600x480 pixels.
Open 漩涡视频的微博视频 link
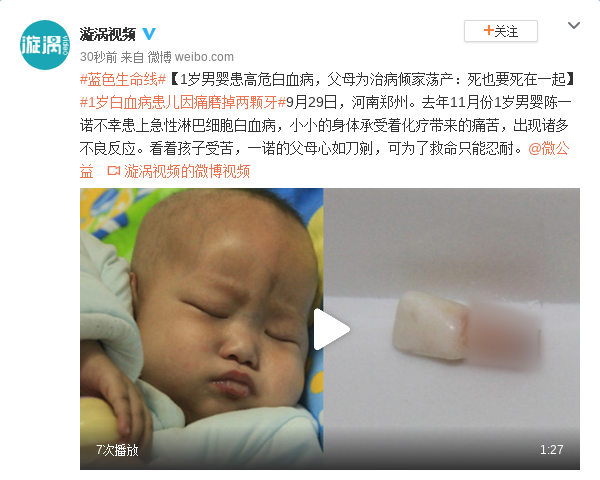pos(187,171)
